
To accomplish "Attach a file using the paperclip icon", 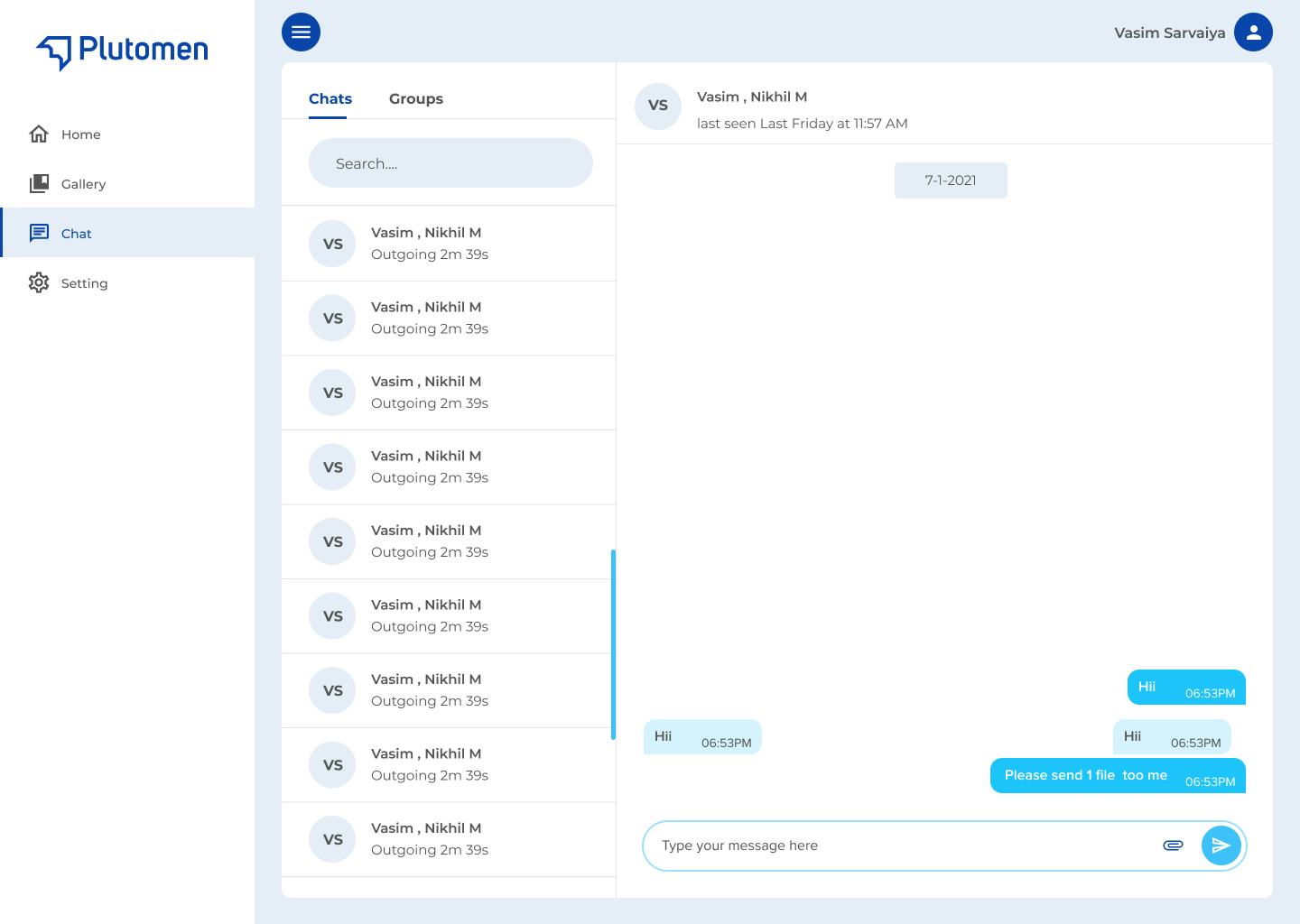I will point(1173,845).
